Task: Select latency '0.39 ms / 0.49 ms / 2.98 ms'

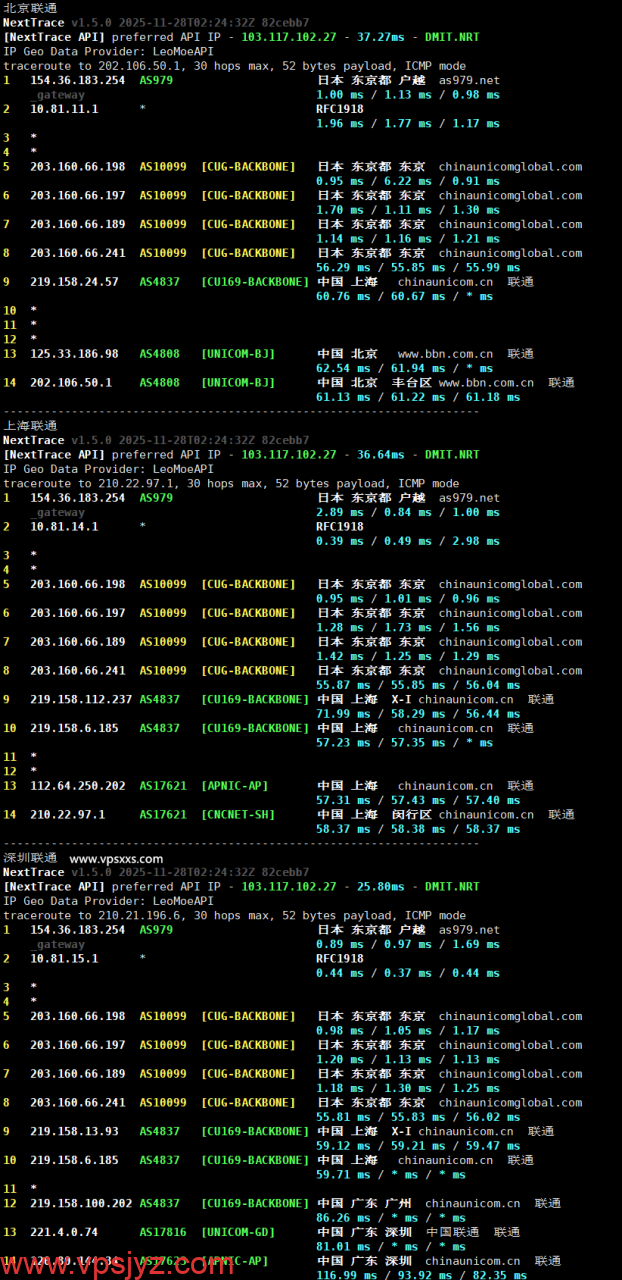Action: [x=408, y=541]
